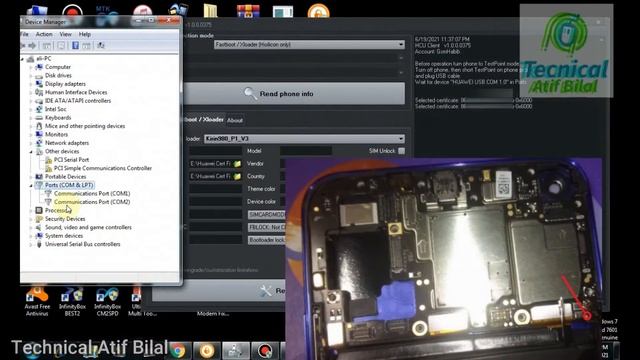Open the Help menu in Device Manager
The height and width of the screenshot is (360, 640).
click(84, 34)
